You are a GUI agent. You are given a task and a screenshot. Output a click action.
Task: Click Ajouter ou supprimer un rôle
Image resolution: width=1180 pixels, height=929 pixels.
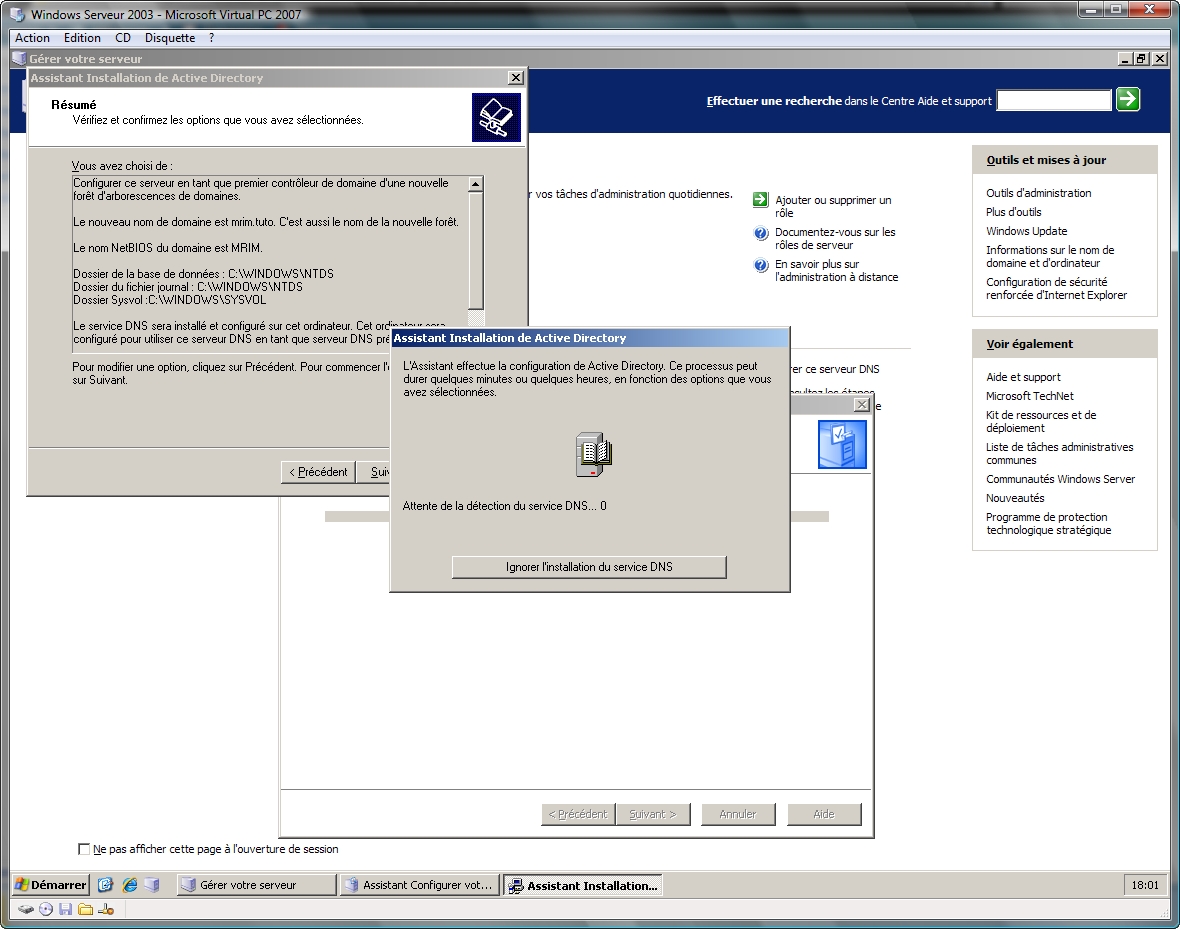point(833,206)
